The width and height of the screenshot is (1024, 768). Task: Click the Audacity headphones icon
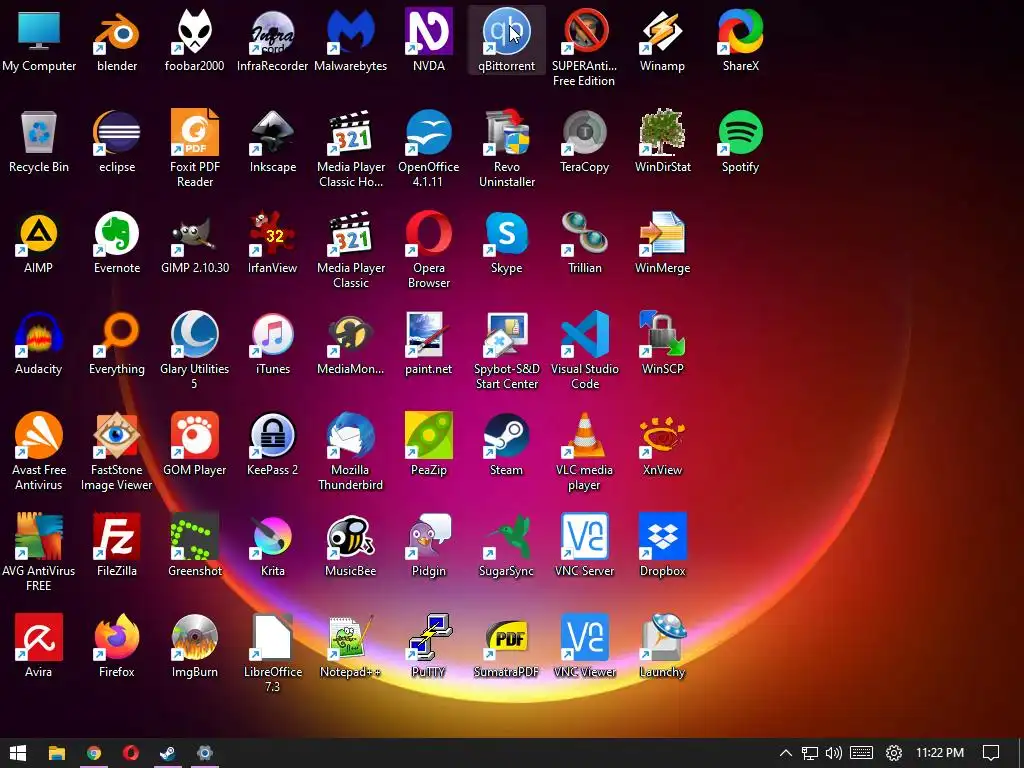click(x=39, y=335)
